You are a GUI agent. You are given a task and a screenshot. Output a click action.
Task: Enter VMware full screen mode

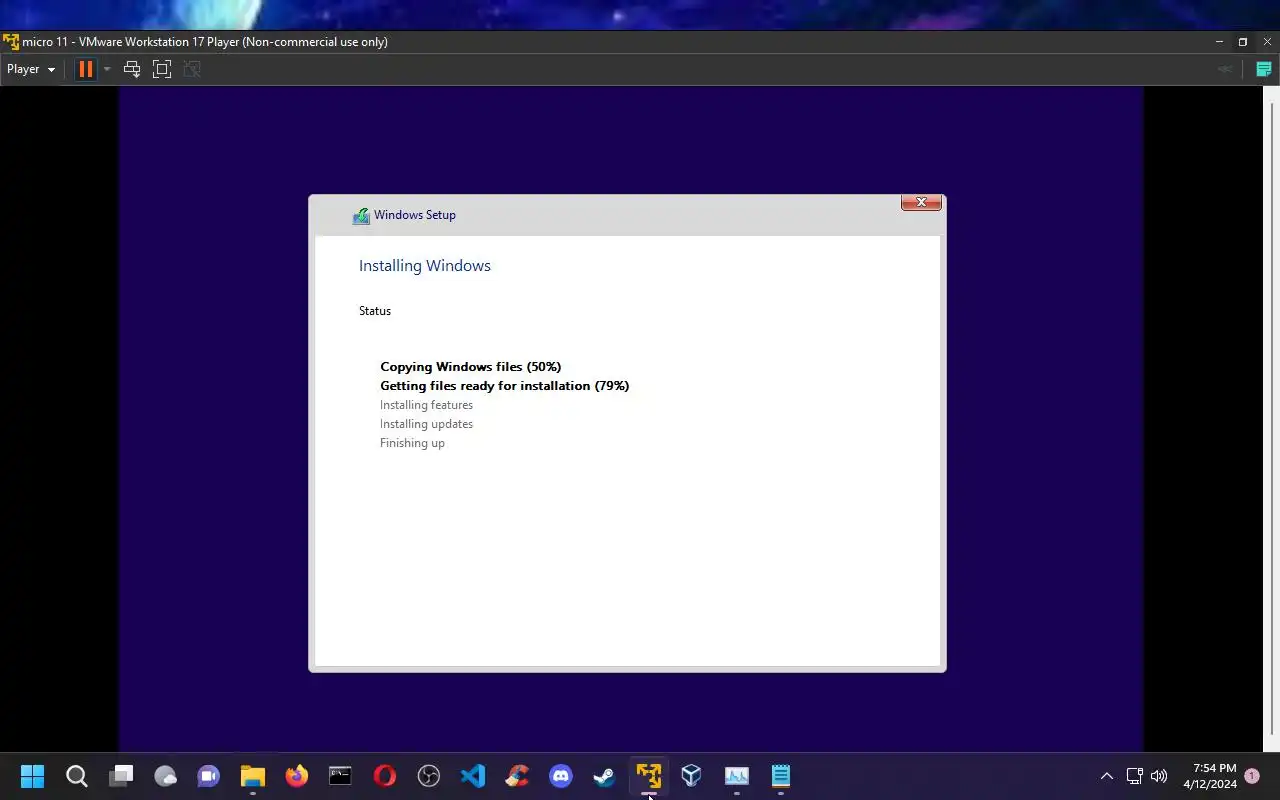(162, 69)
